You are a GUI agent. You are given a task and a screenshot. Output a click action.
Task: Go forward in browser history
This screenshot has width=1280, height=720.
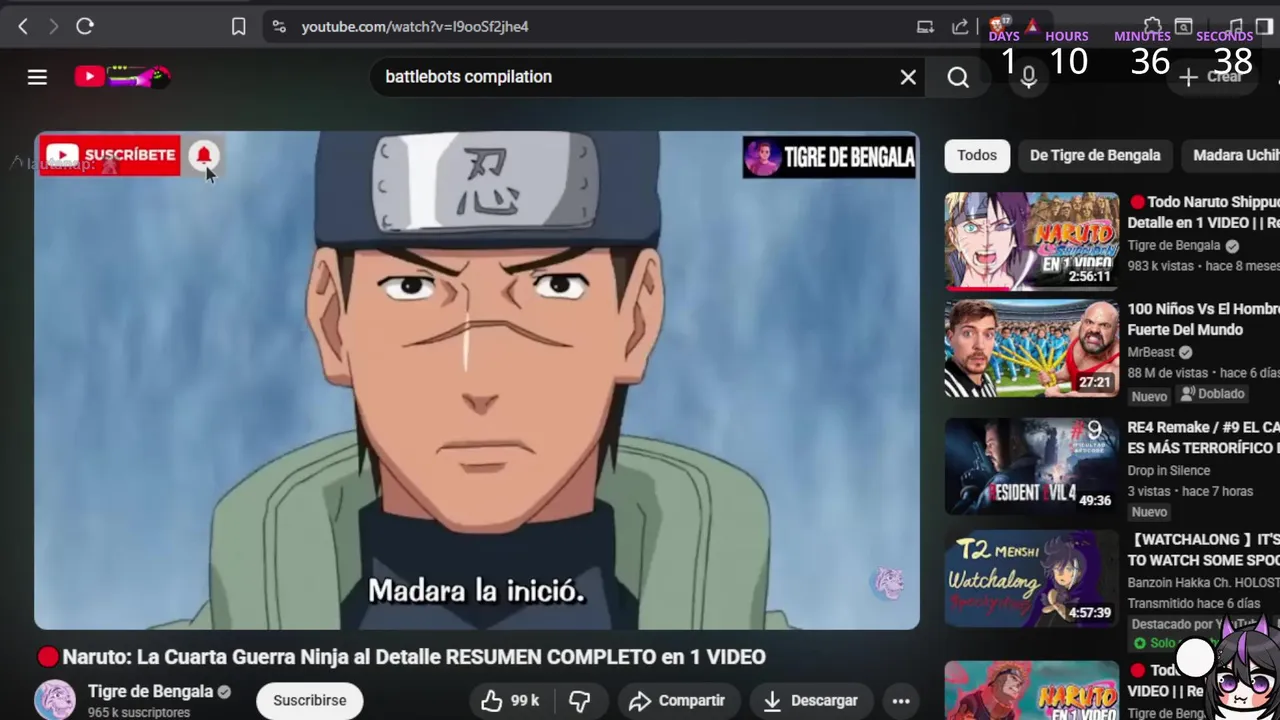[x=53, y=27]
